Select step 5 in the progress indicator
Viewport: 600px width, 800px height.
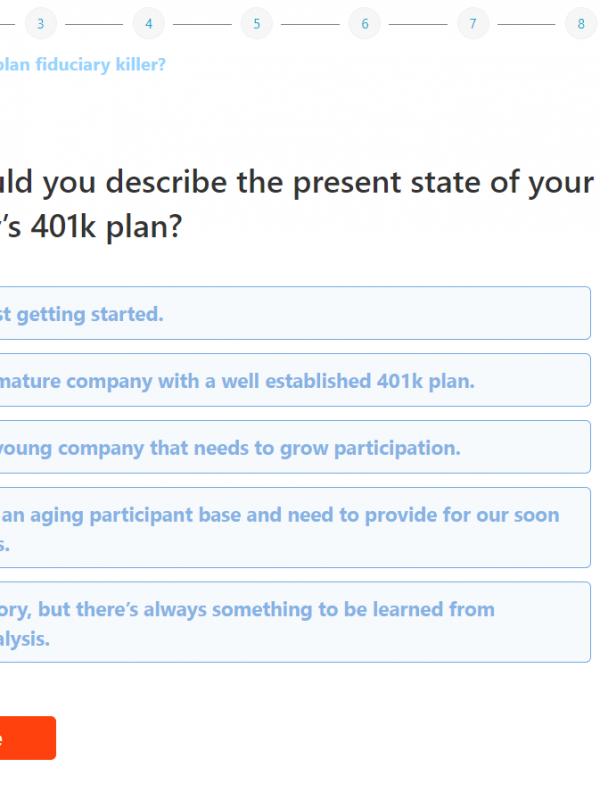pos(256,23)
